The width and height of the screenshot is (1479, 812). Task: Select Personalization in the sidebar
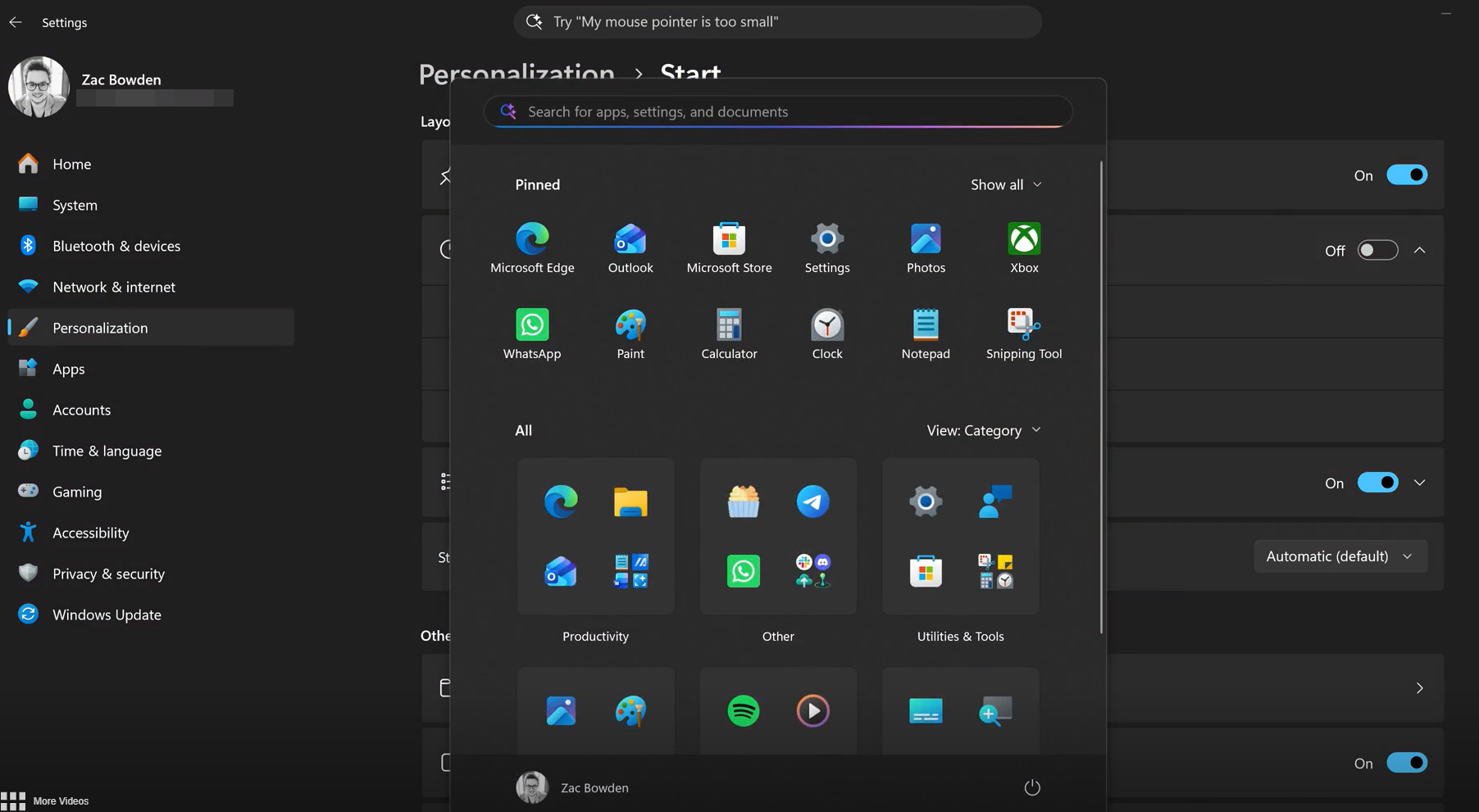tap(151, 328)
